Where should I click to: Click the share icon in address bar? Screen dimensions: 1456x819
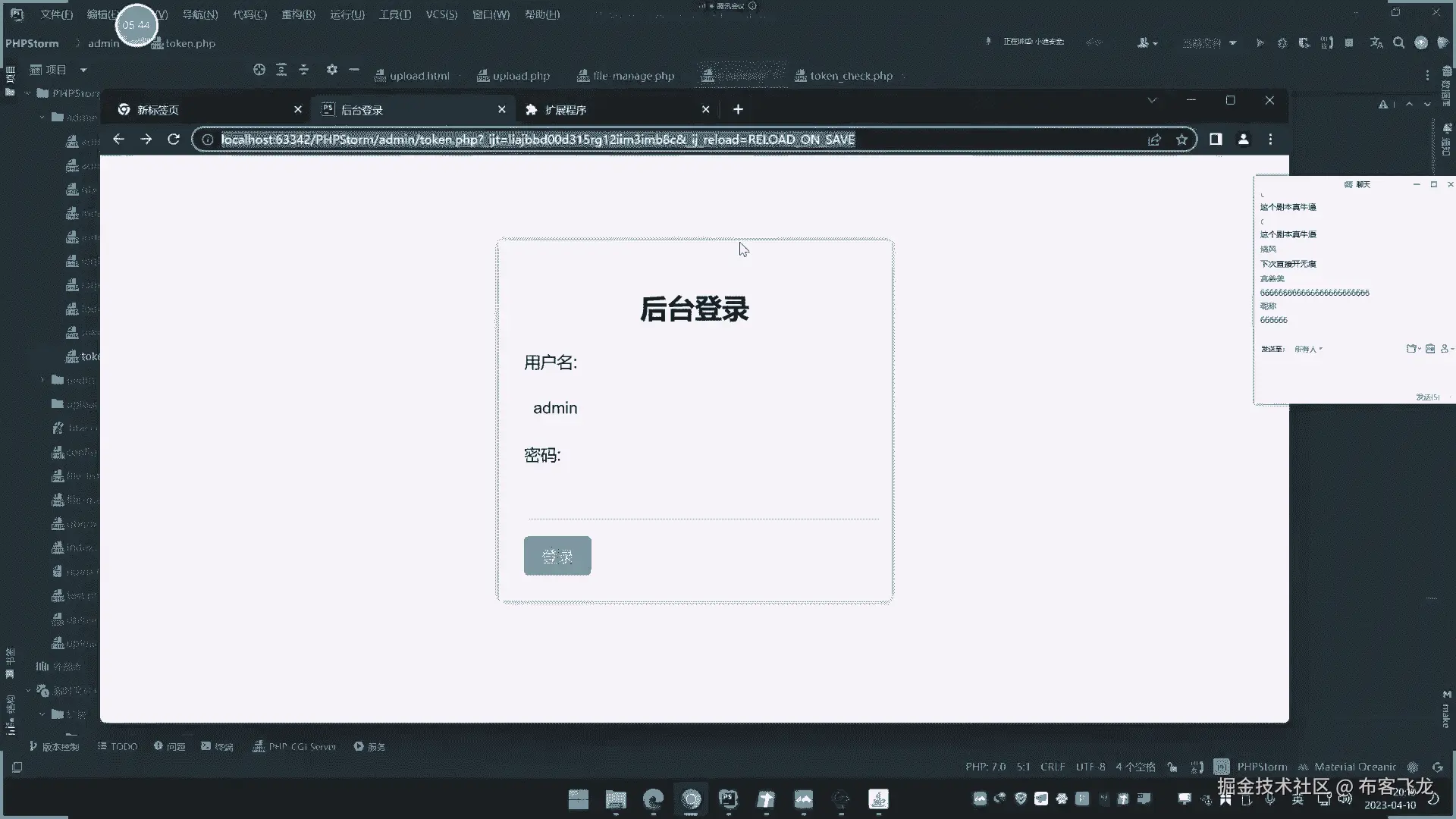[x=1154, y=140]
